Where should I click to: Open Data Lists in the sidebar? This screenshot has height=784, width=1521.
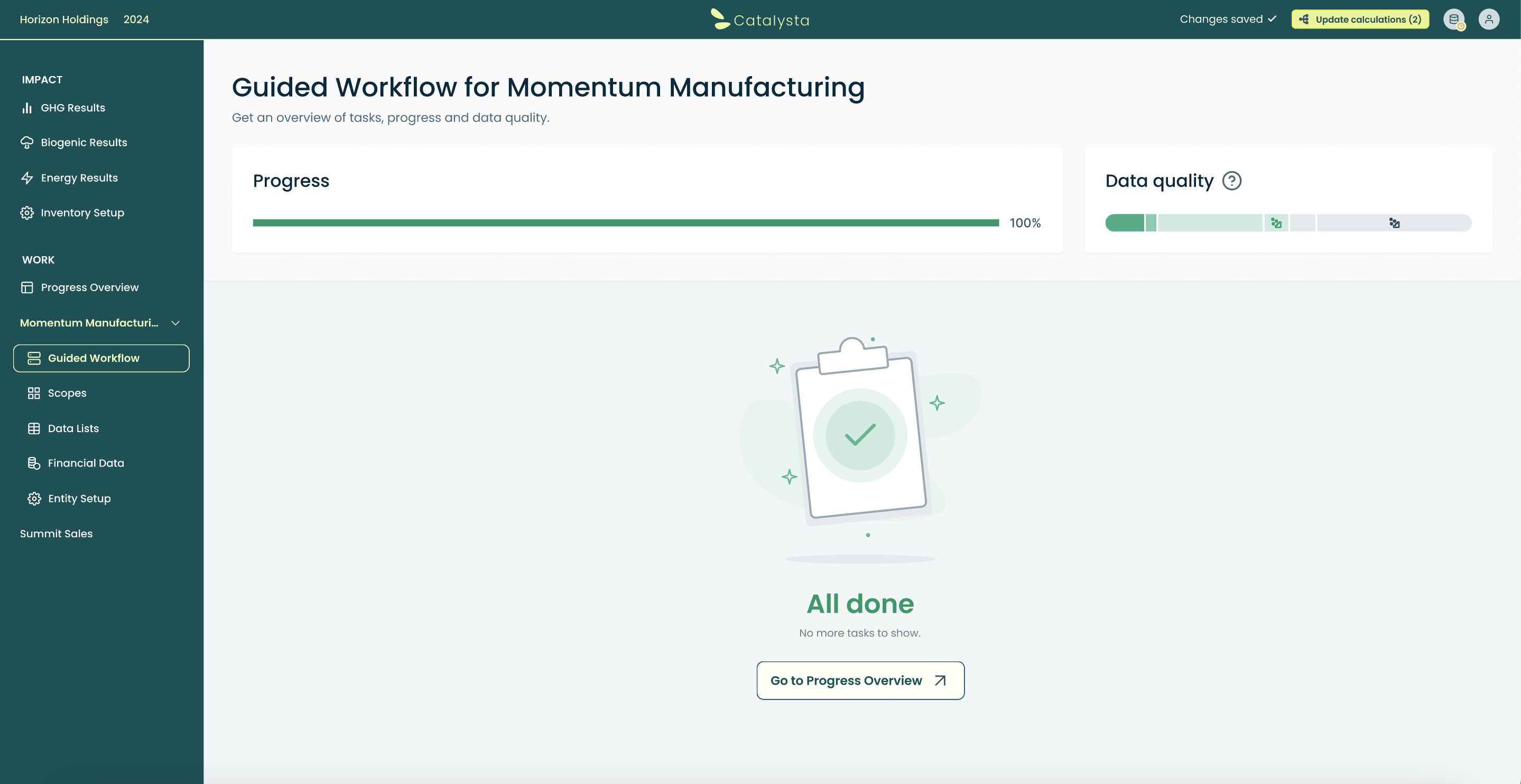73,428
